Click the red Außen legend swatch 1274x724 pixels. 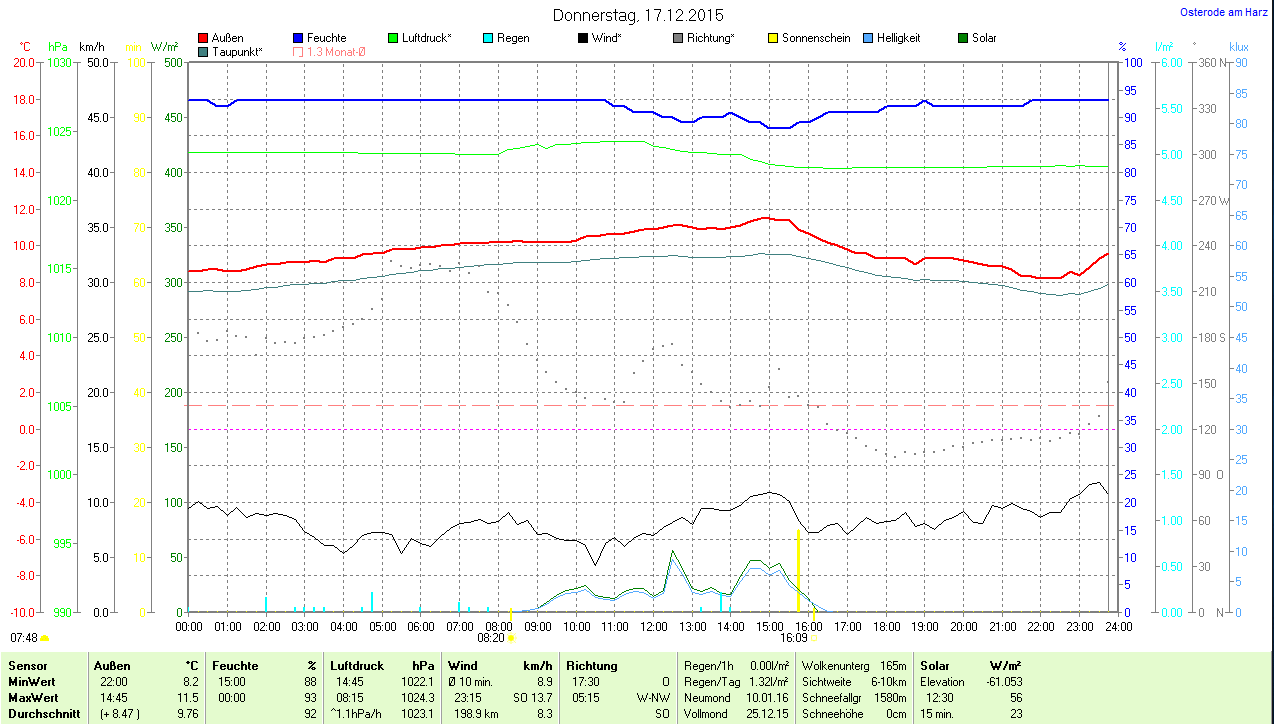[x=204, y=38]
